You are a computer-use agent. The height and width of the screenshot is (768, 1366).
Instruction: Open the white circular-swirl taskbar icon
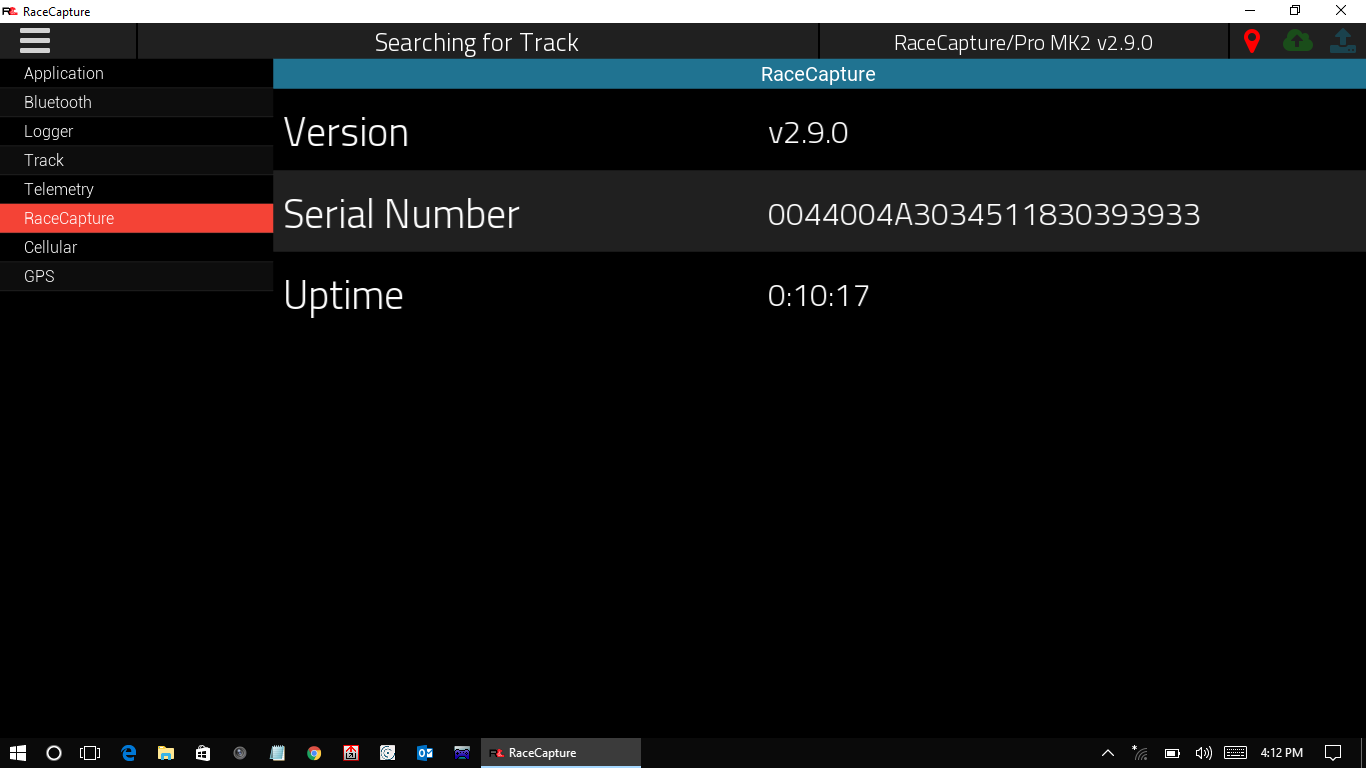click(x=388, y=753)
